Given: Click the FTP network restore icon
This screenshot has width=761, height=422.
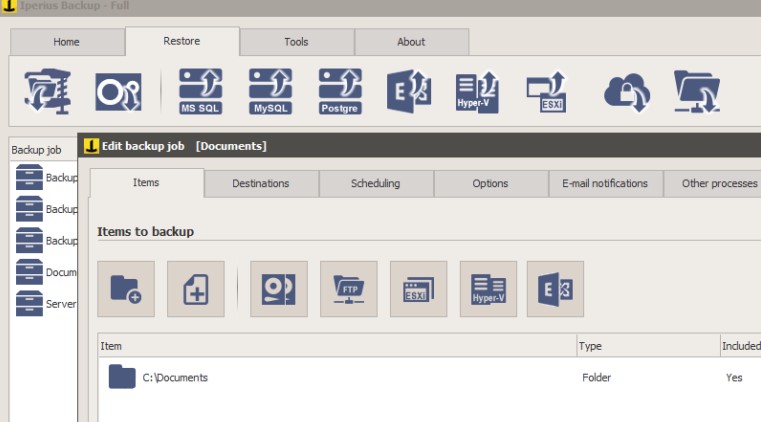Looking at the screenshot, I should click(697, 91).
